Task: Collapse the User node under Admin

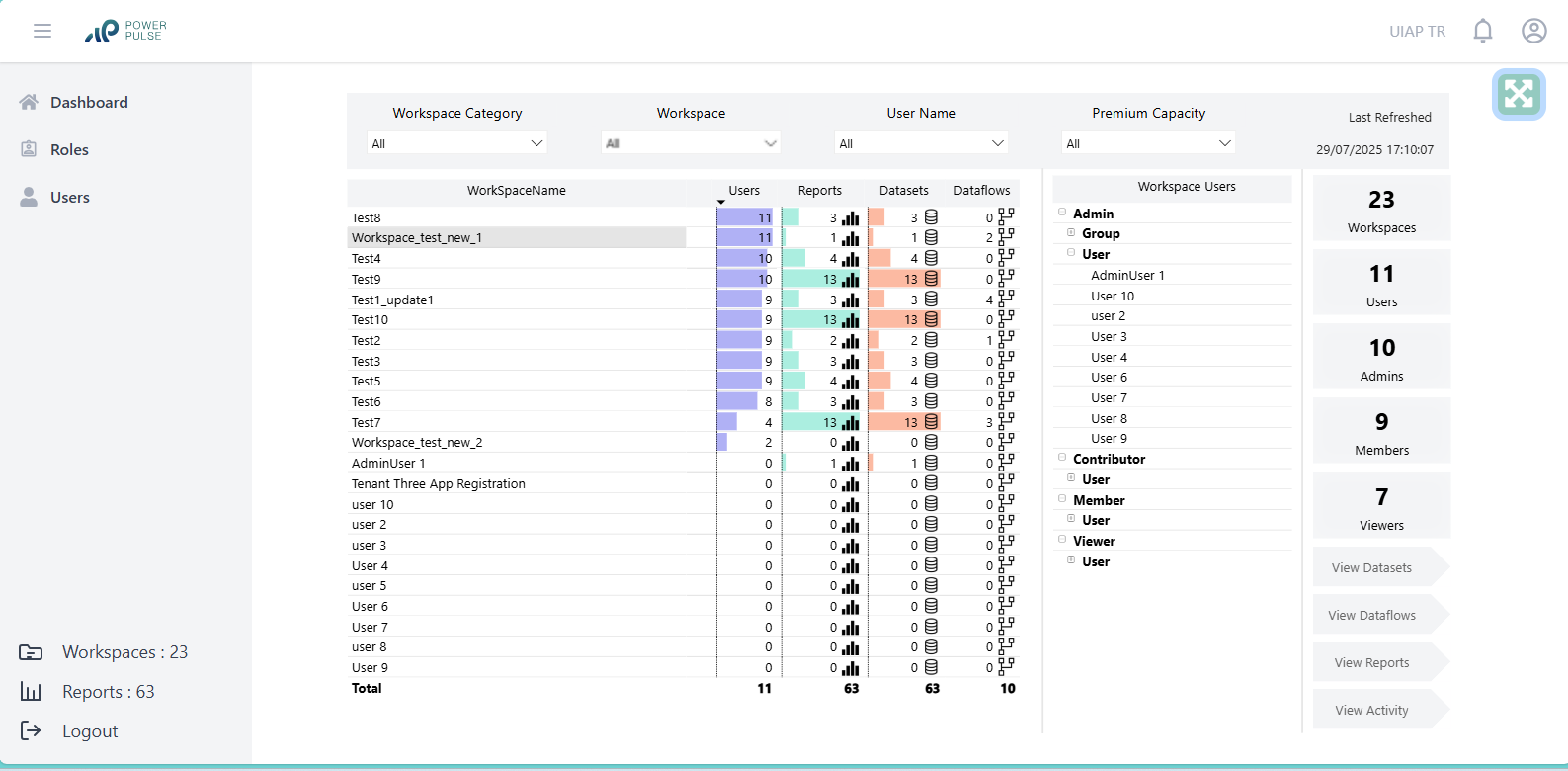Action: tap(1071, 253)
